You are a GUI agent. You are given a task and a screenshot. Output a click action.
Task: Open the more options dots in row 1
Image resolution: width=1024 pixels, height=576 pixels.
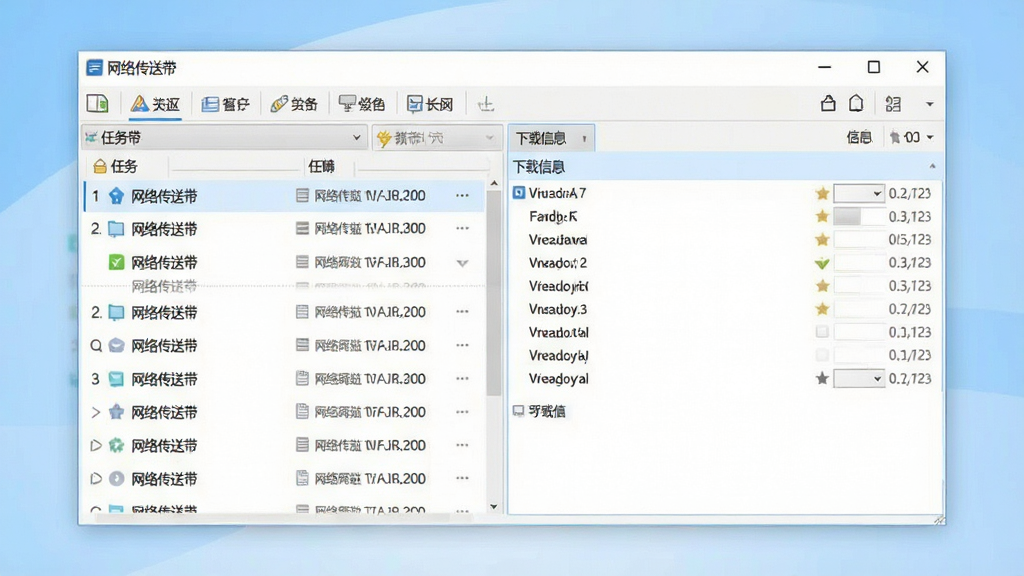pyautogui.click(x=462, y=195)
